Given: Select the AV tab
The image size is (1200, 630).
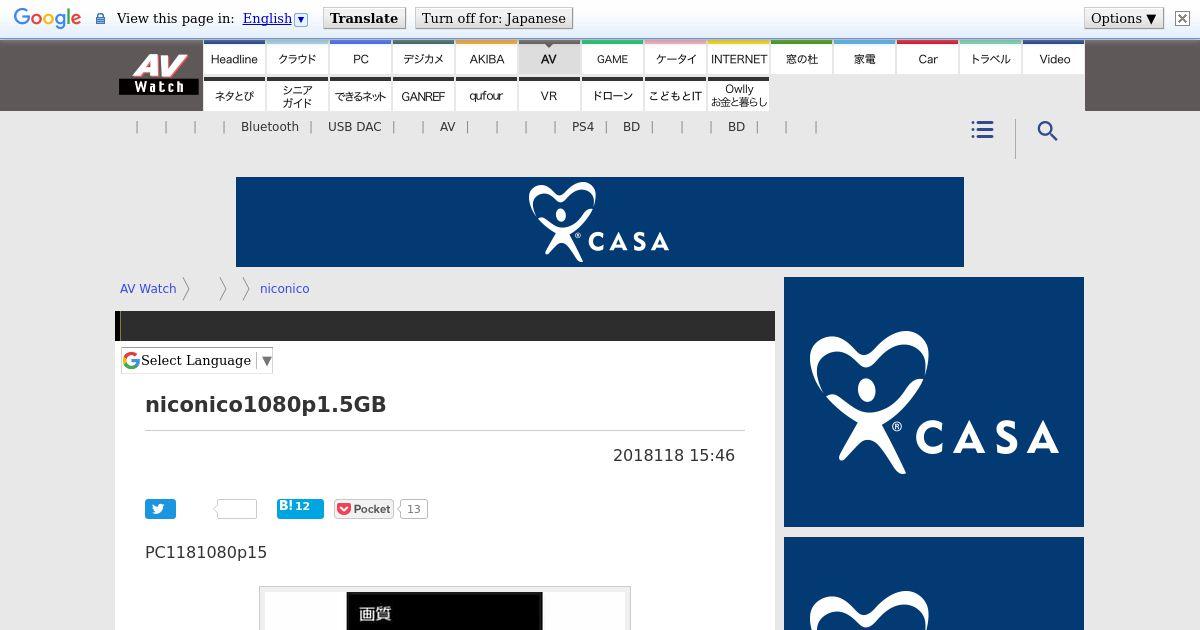Looking at the screenshot, I should click(x=549, y=59).
